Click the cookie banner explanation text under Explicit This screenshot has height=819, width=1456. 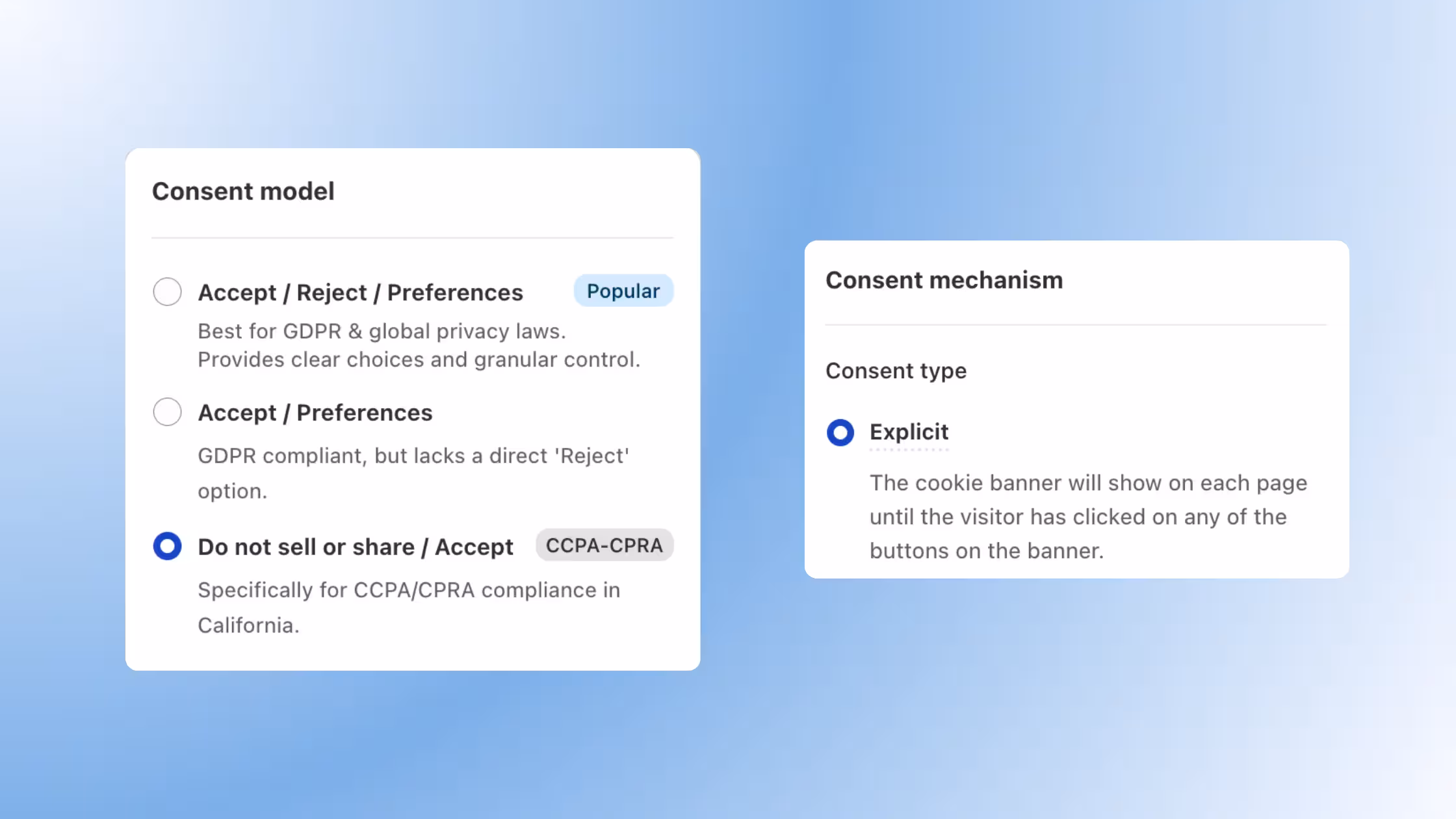1088,516
